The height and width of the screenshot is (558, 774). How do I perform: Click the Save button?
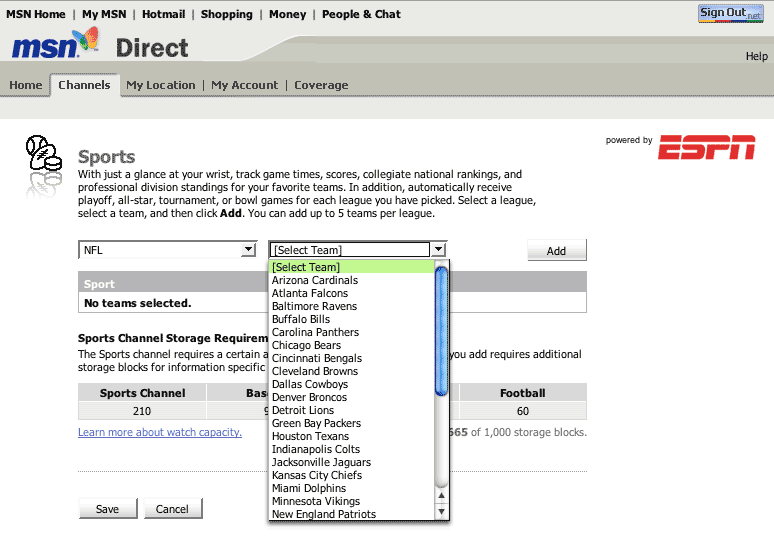108,509
